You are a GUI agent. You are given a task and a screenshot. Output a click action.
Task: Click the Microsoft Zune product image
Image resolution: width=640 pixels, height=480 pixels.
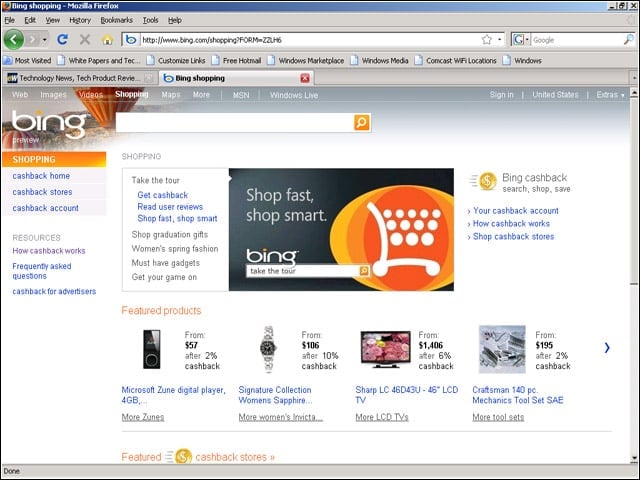[x=151, y=349]
